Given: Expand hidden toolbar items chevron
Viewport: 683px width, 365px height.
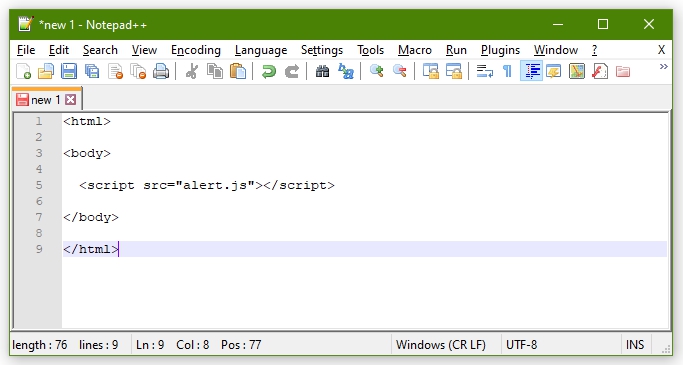Looking at the screenshot, I should [663, 67].
